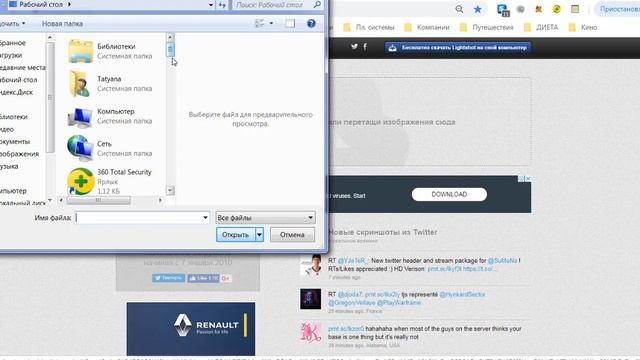This screenshot has height=360, width=640.
Task: Select Загрузки in navigation pane
Action: (x=11, y=55)
